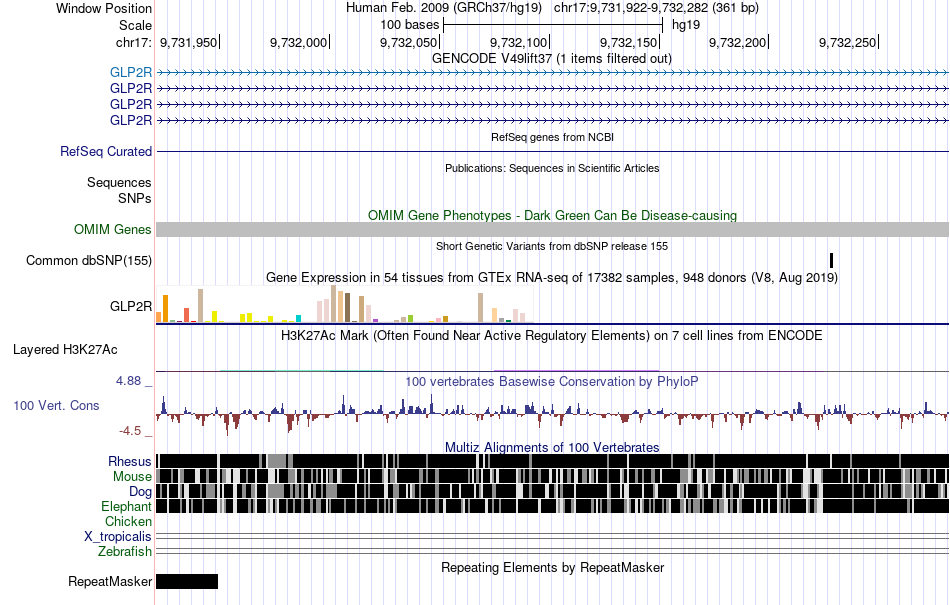Click the Window Position label
The image size is (950, 605).
click(x=104, y=8)
